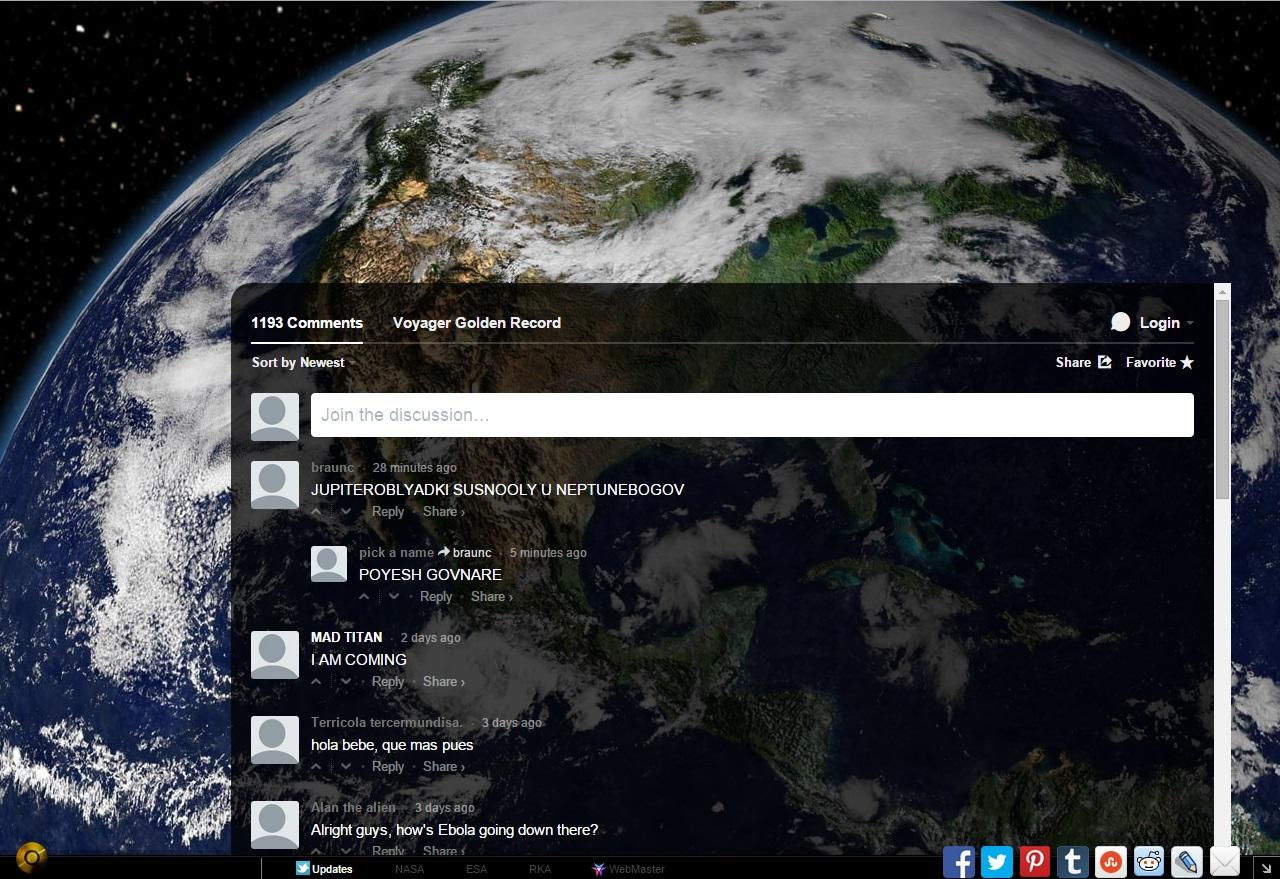Click the scrollbar up arrow of comments panel
The height and width of the screenshot is (879, 1280).
tap(1222, 291)
